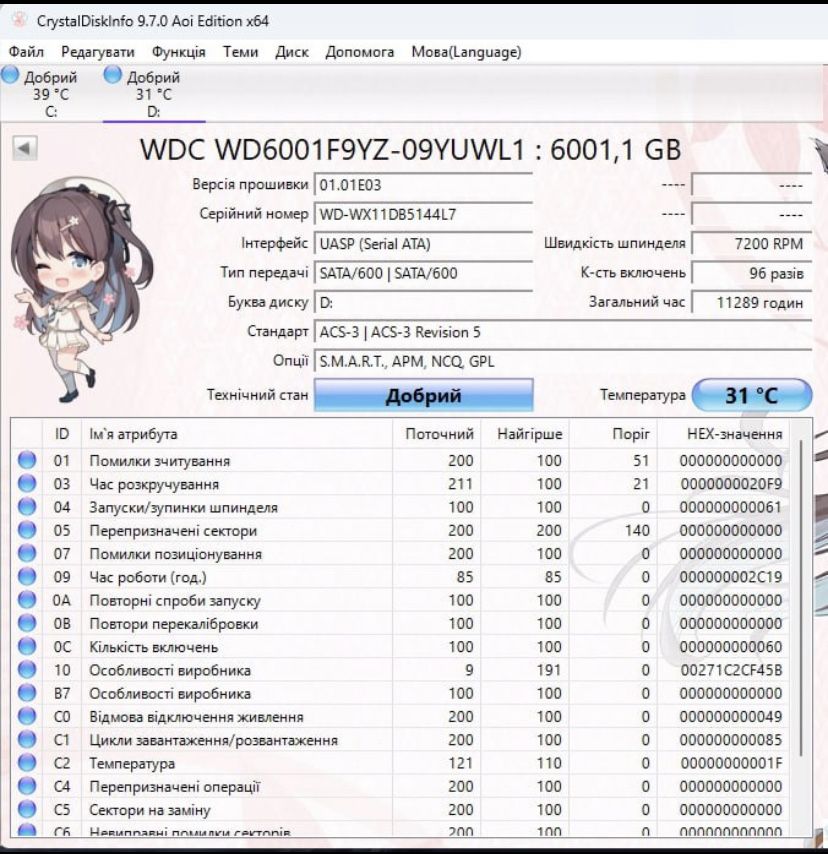Click the CrystalDiskInfo app icon in the title bar
This screenshot has width=828, height=854.
coord(20,21)
